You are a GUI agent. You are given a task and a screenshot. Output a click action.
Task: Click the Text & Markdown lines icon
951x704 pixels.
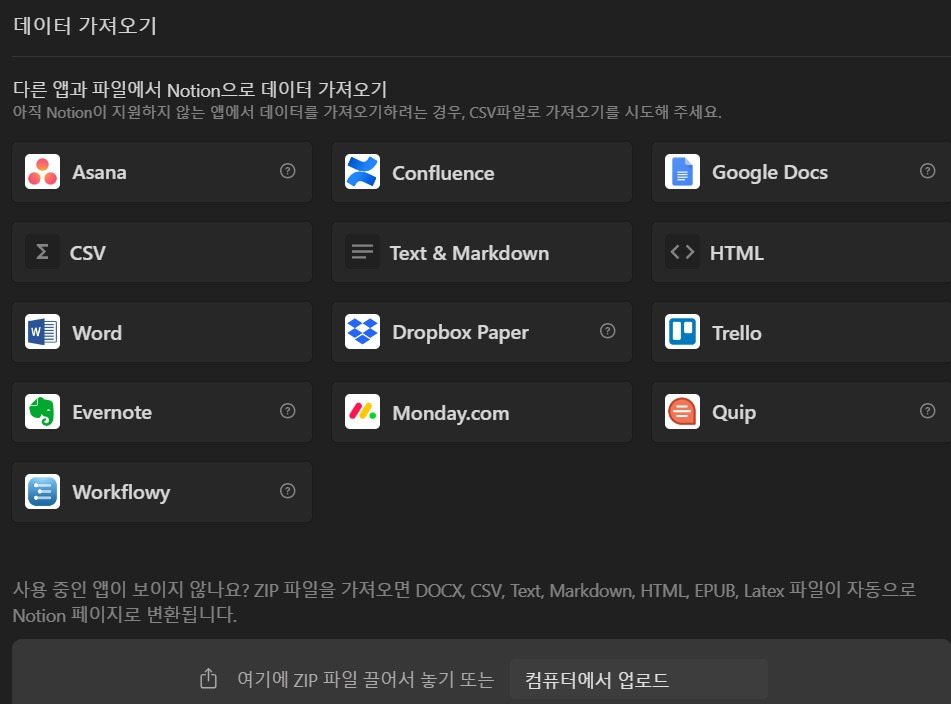[x=362, y=252]
